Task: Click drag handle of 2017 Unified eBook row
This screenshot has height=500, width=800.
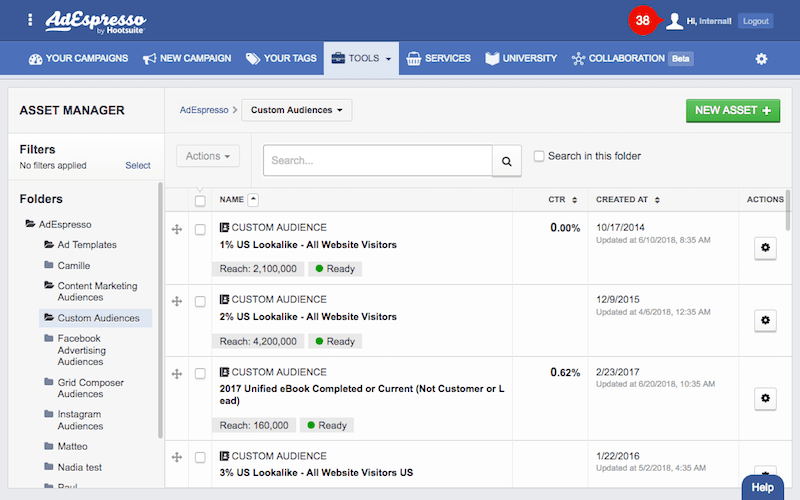Action: (x=177, y=374)
